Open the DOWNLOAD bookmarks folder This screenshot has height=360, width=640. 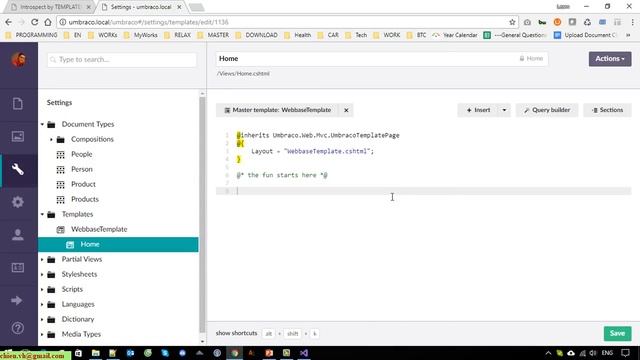[x=257, y=35]
